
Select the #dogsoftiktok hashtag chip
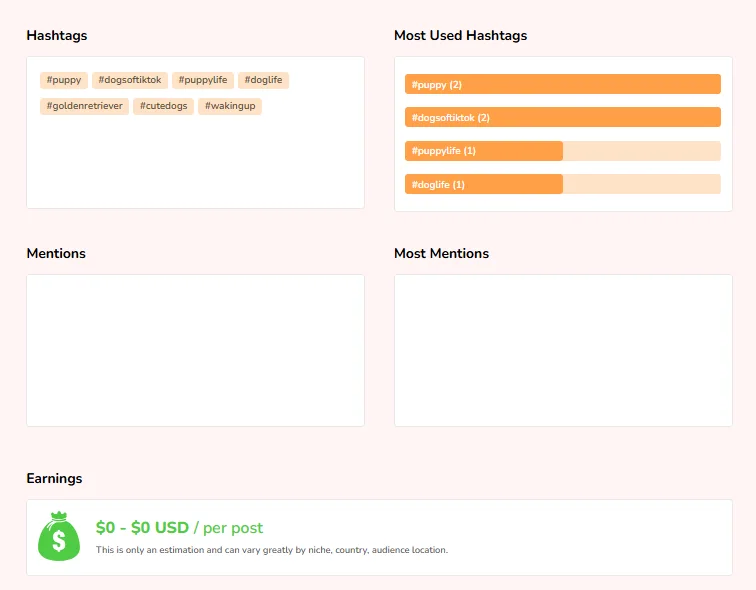[130, 80]
